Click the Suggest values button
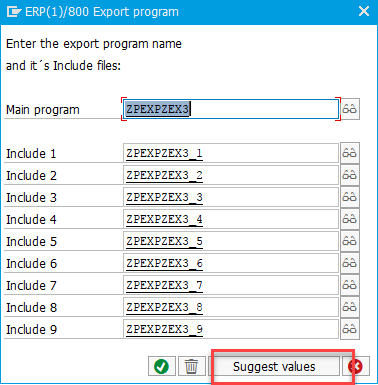Image resolution: width=378 pixels, height=385 pixels. coord(274,366)
